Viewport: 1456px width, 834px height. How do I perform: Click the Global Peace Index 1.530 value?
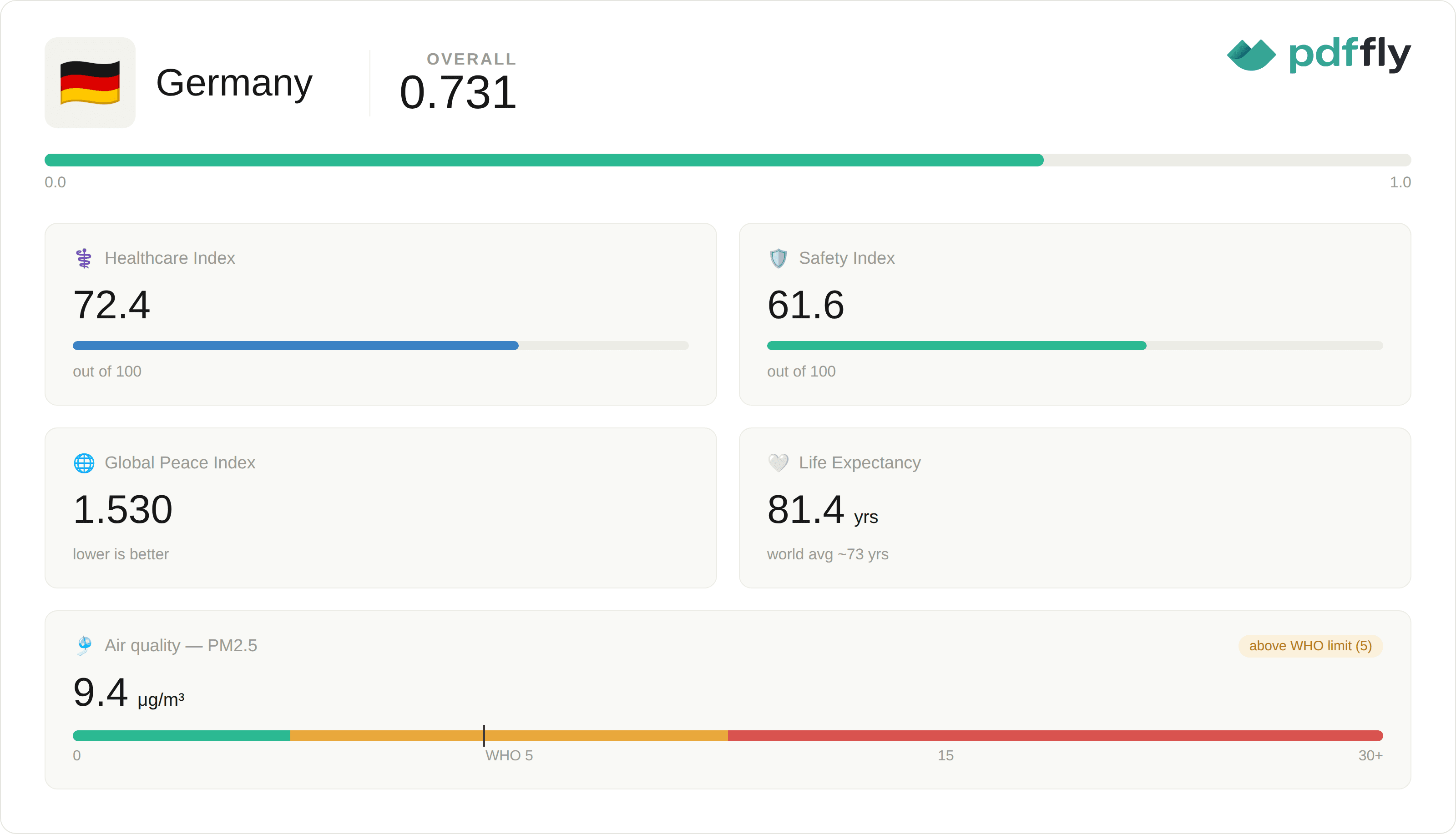pyautogui.click(x=123, y=509)
